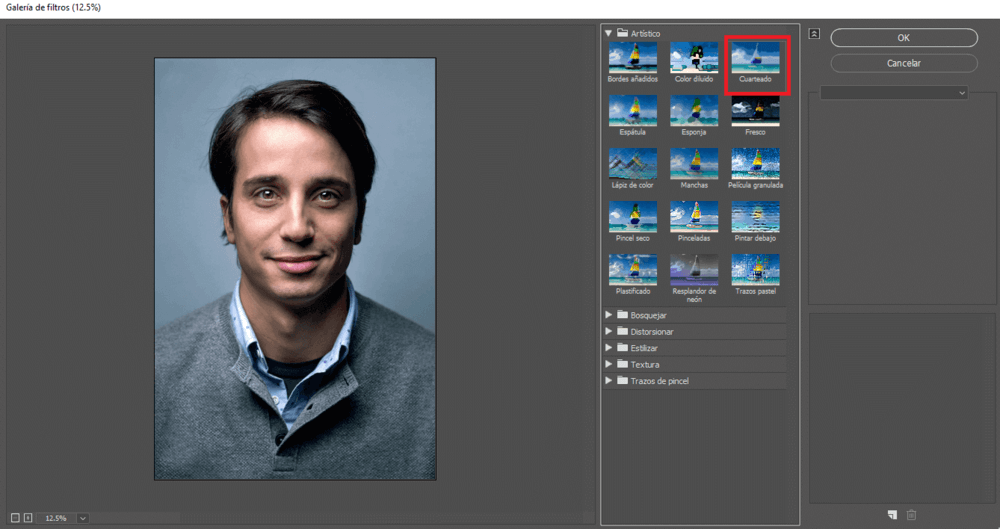1000x529 pixels.
Task: Open the 12.5% zoom level dropdown
Action: 82,518
